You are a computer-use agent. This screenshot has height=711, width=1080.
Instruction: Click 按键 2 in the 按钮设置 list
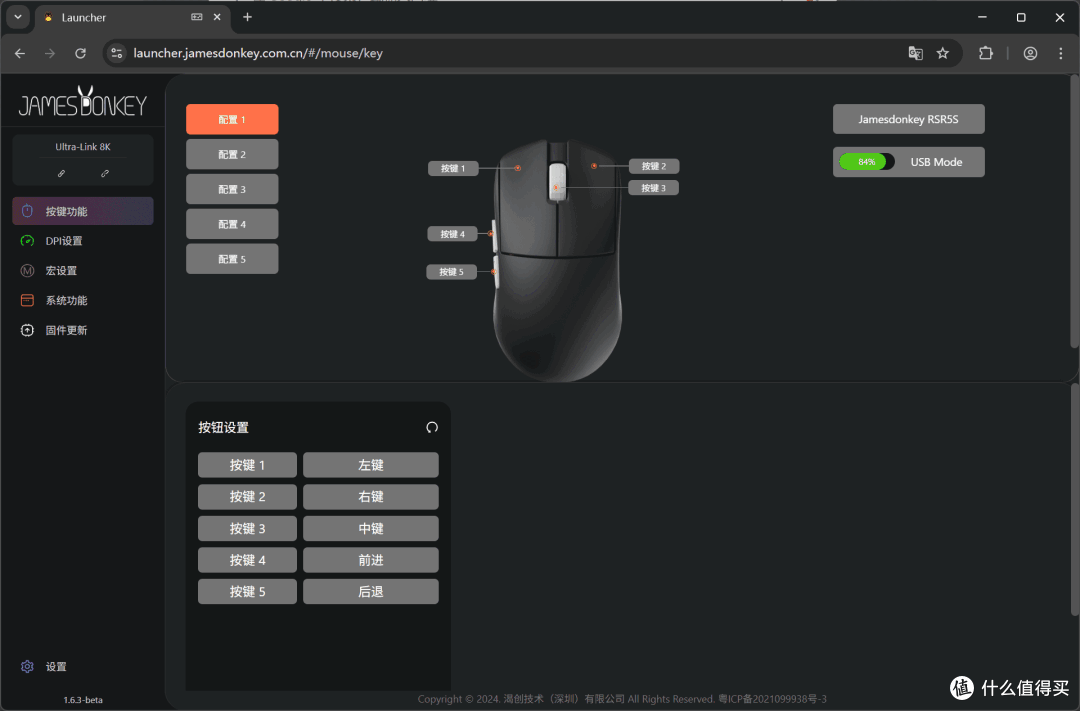click(x=247, y=497)
